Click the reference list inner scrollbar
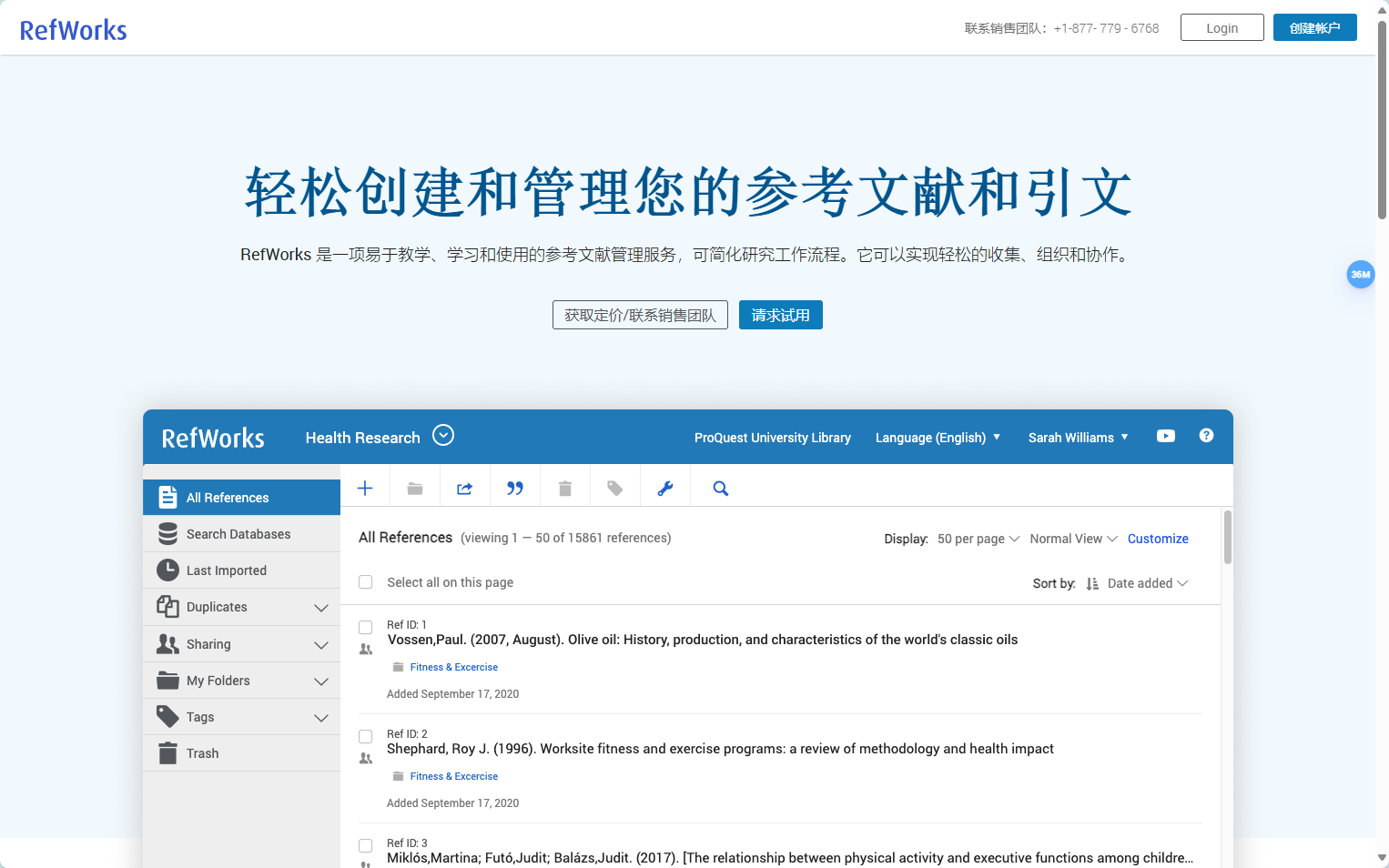Viewport: 1389px width, 868px height. click(x=1228, y=537)
